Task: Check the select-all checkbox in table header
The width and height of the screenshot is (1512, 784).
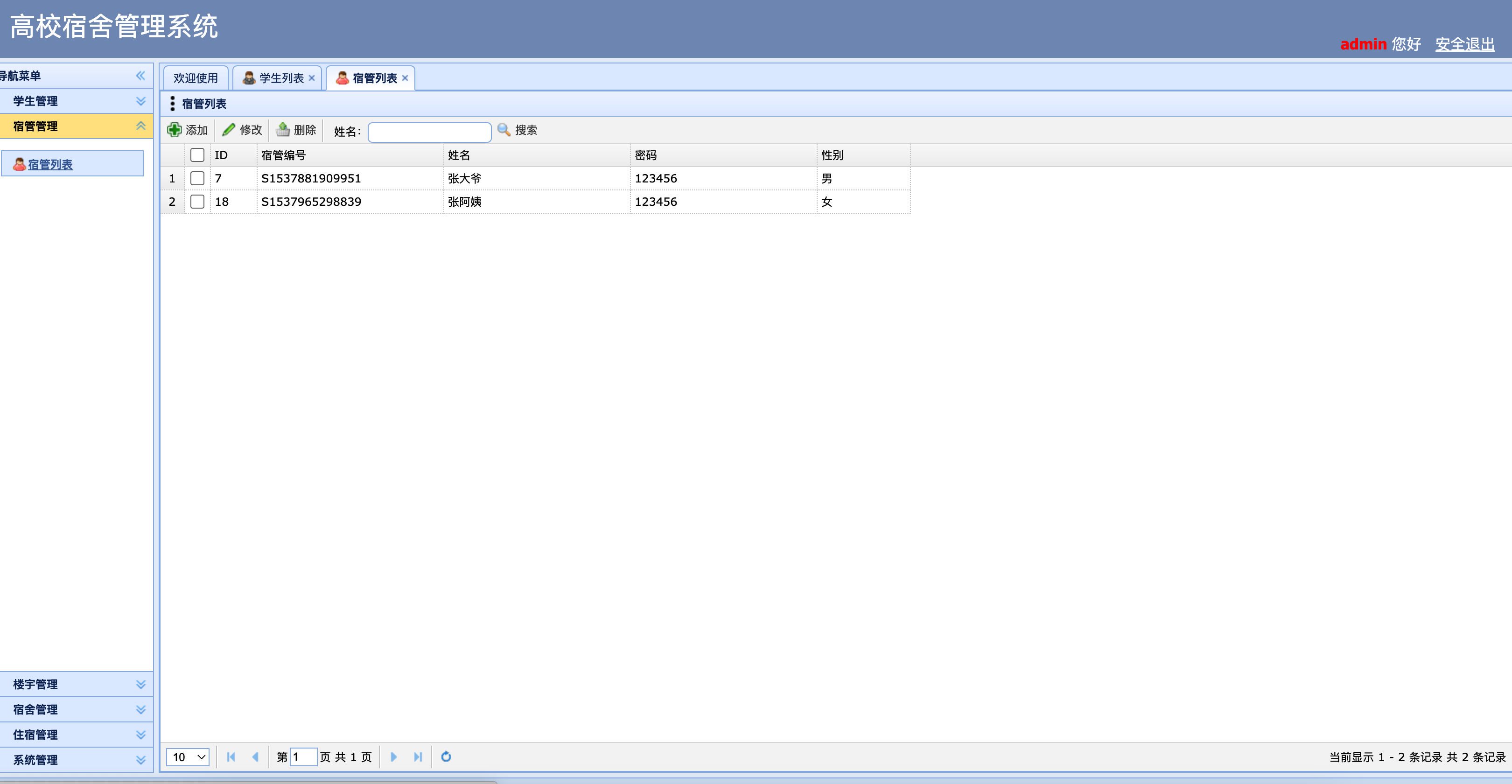Action: [197, 155]
